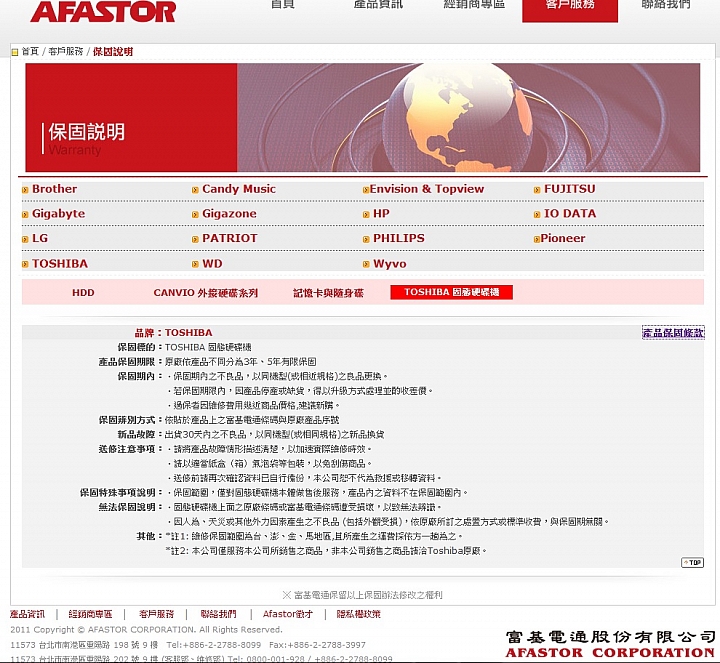This screenshot has width=720, height=663.
Task: Switch to the CANVIO 外接硬碟系列 tab
Action: (x=206, y=292)
